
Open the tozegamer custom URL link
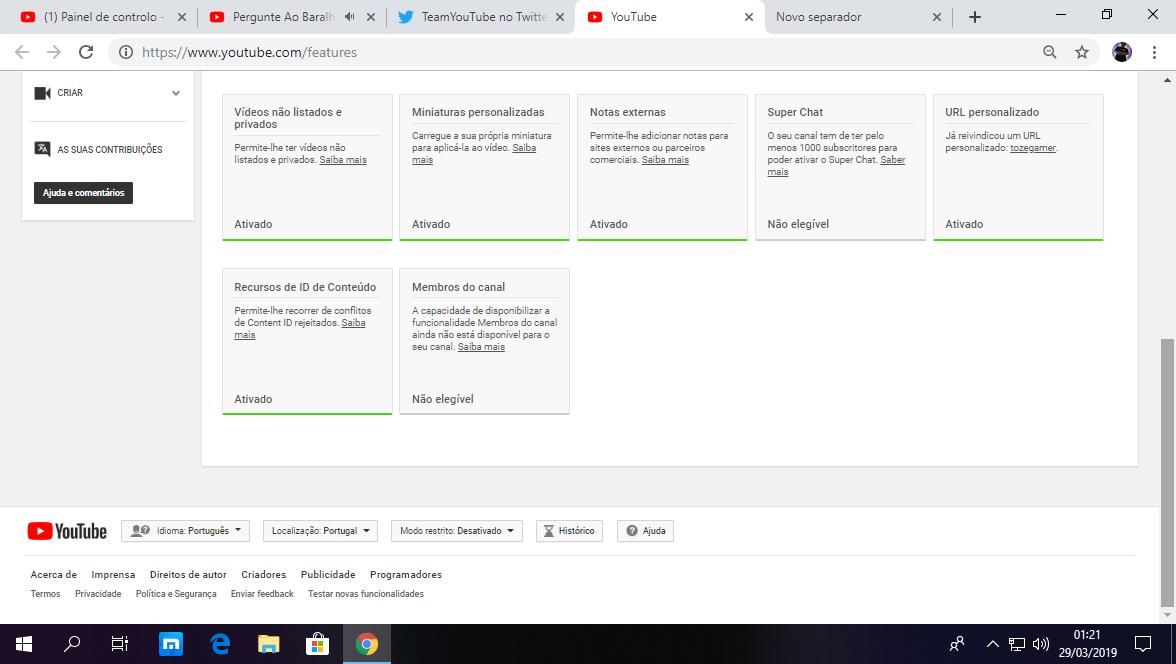(1033, 148)
